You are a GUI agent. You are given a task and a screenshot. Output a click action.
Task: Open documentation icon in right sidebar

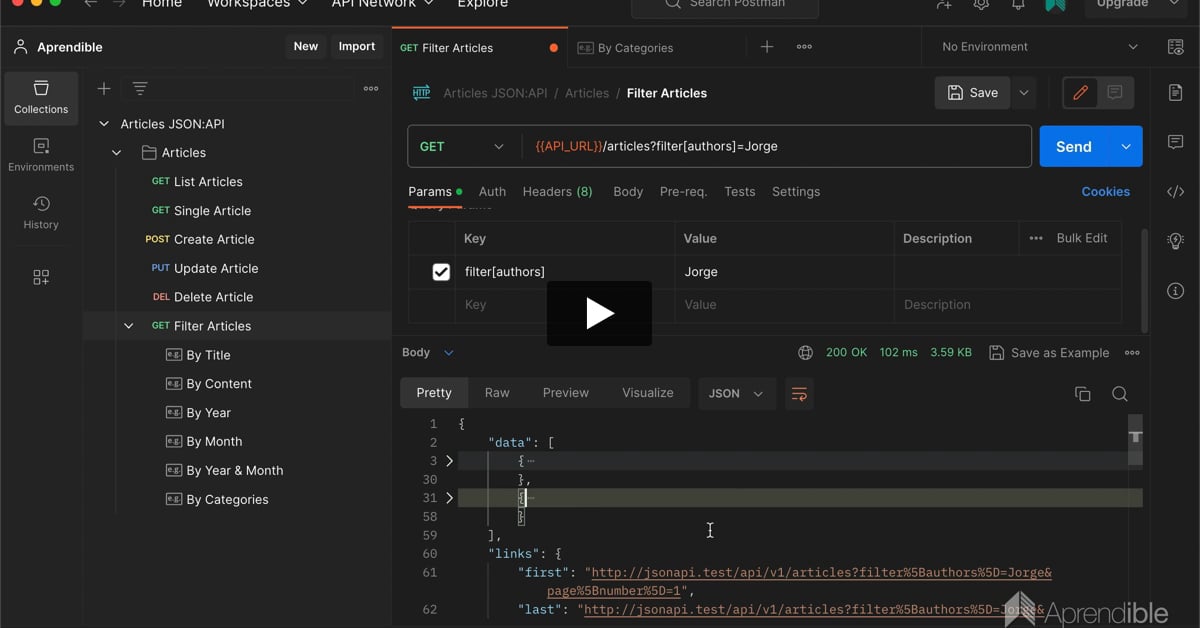click(1176, 93)
